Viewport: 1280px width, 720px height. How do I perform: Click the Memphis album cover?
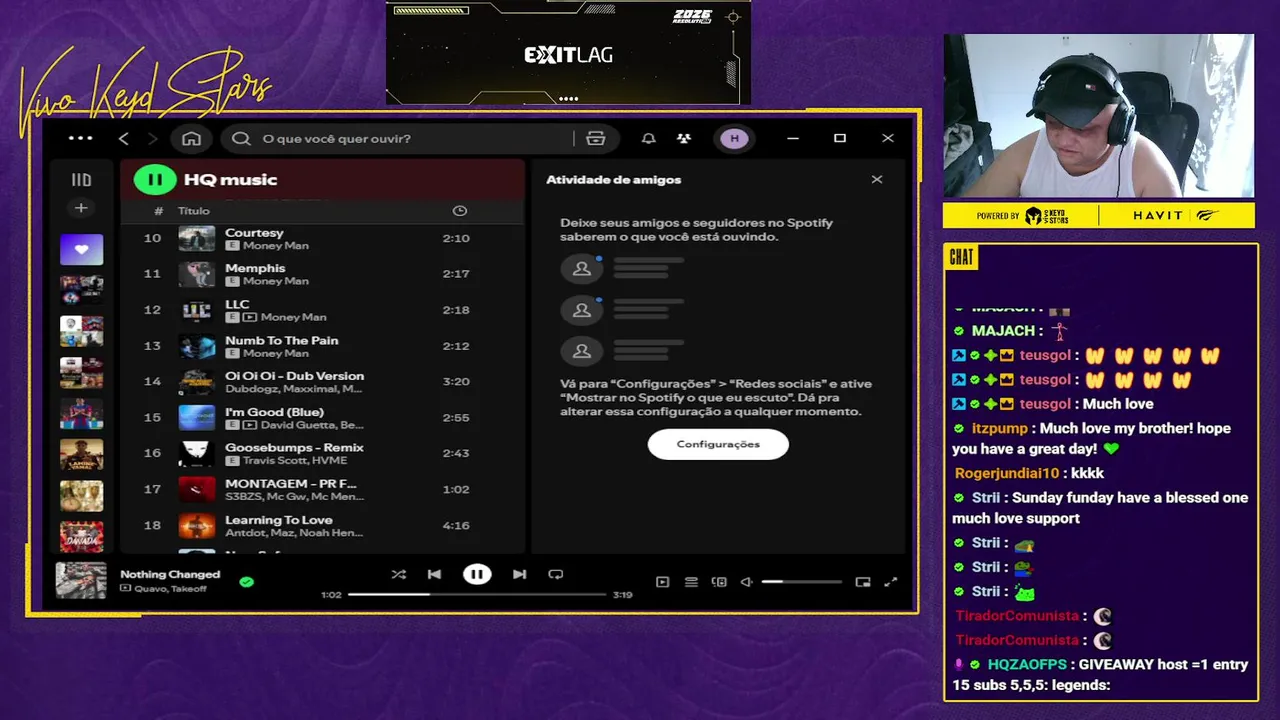[196, 274]
